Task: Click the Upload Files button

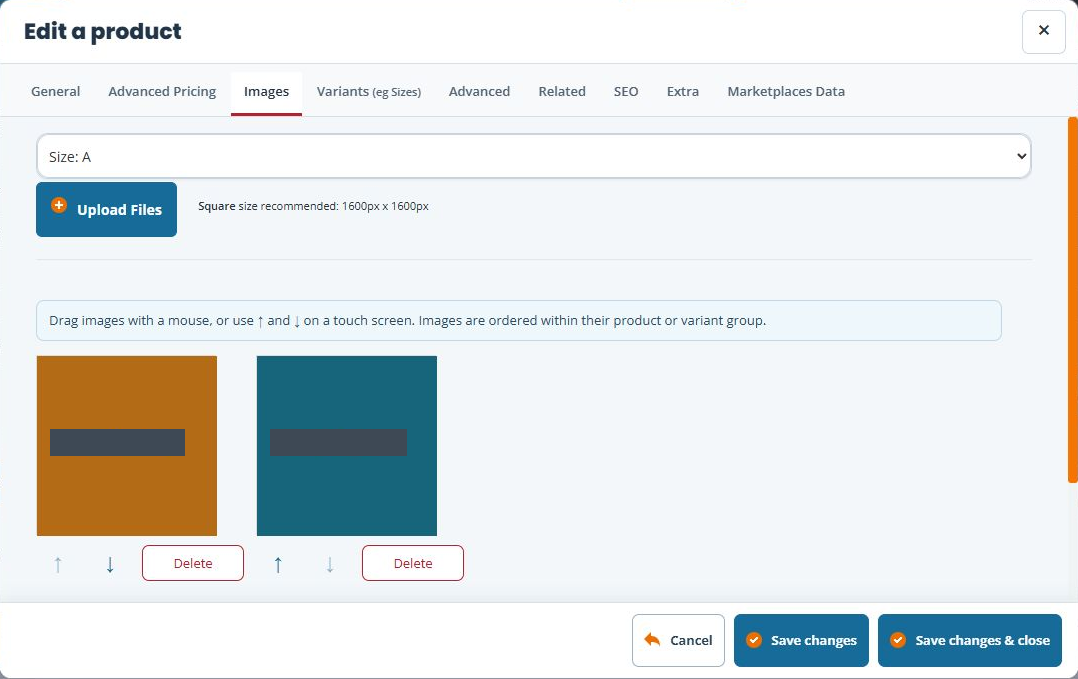Action: 107,210
